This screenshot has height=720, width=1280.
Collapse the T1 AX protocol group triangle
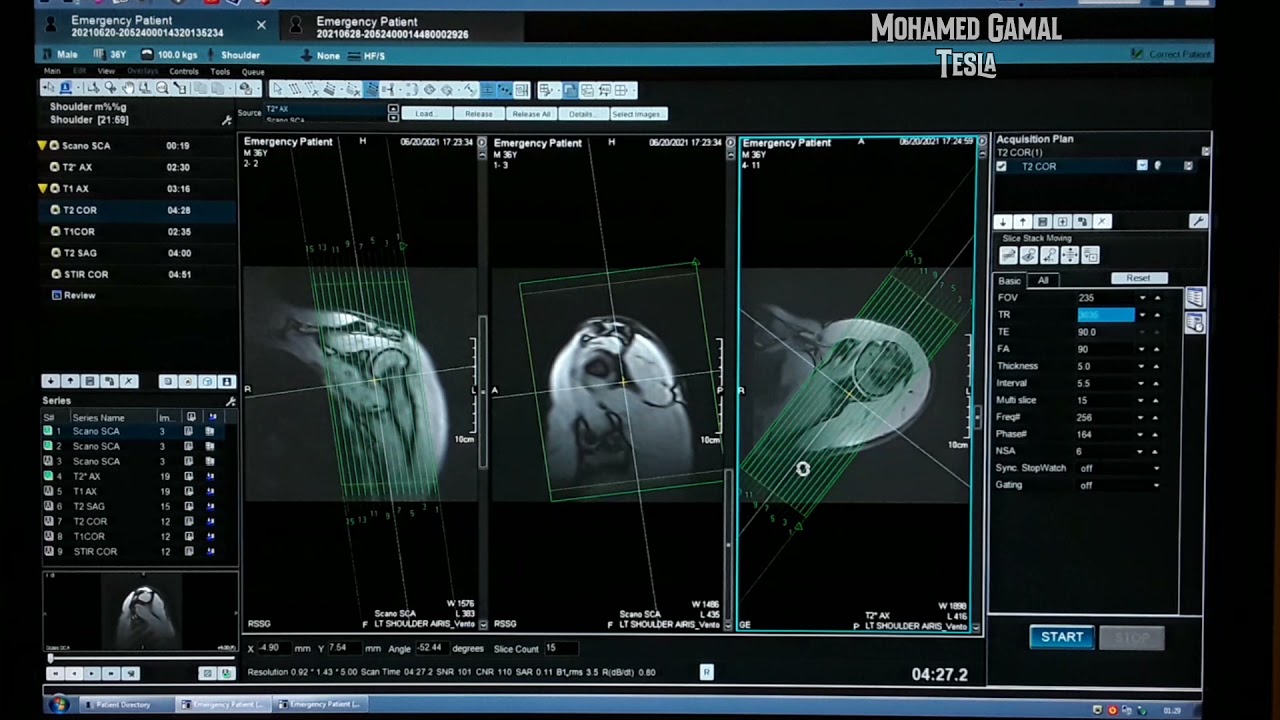pyautogui.click(x=42, y=188)
